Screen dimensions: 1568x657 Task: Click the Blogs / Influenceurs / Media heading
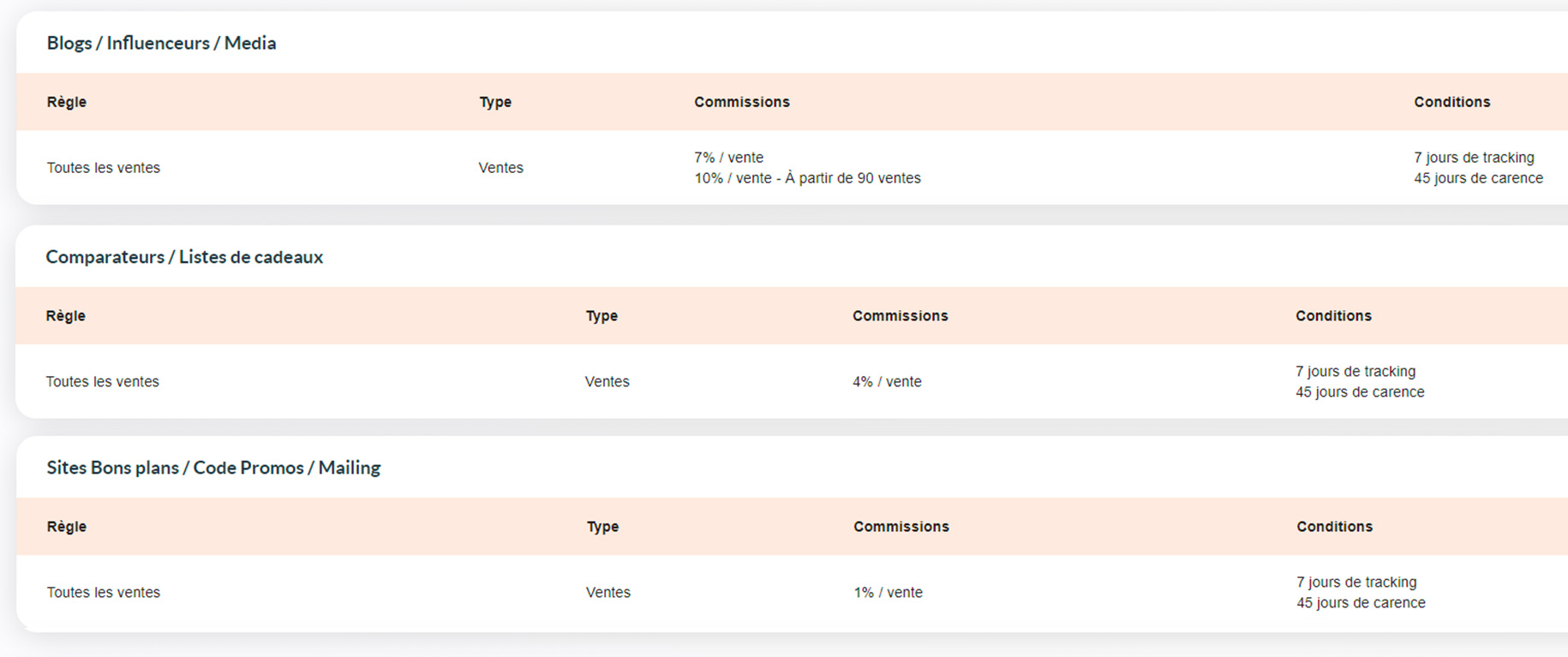161,43
